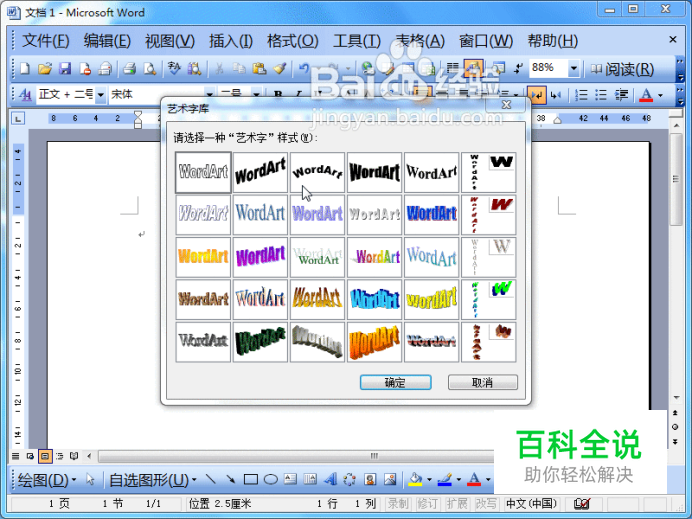Click the Line tool in Drawing toolbar
The height and width of the screenshot is (519, 692).
(211, 479)
